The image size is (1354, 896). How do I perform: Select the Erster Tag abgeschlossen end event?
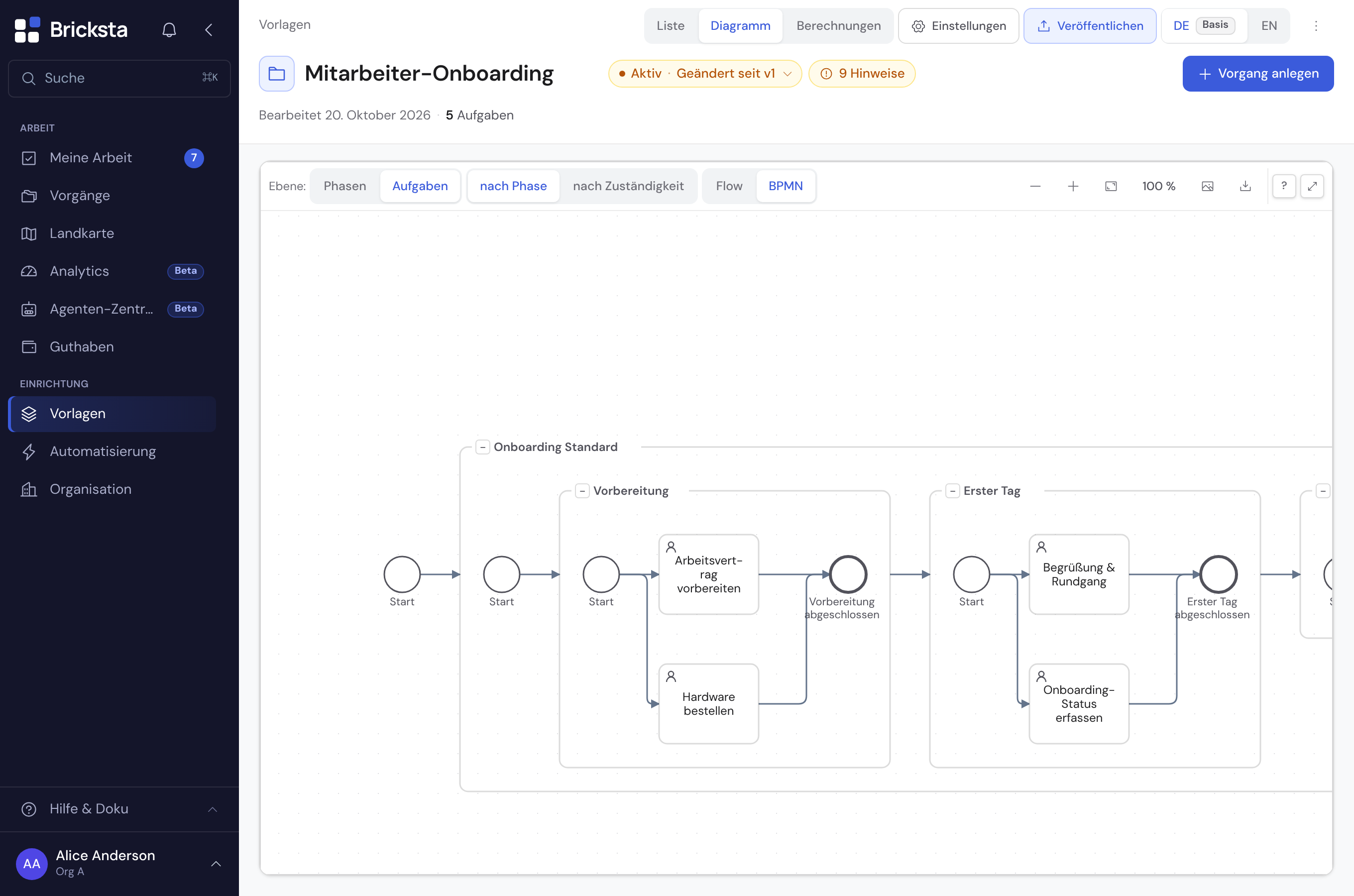point(1218,574)
